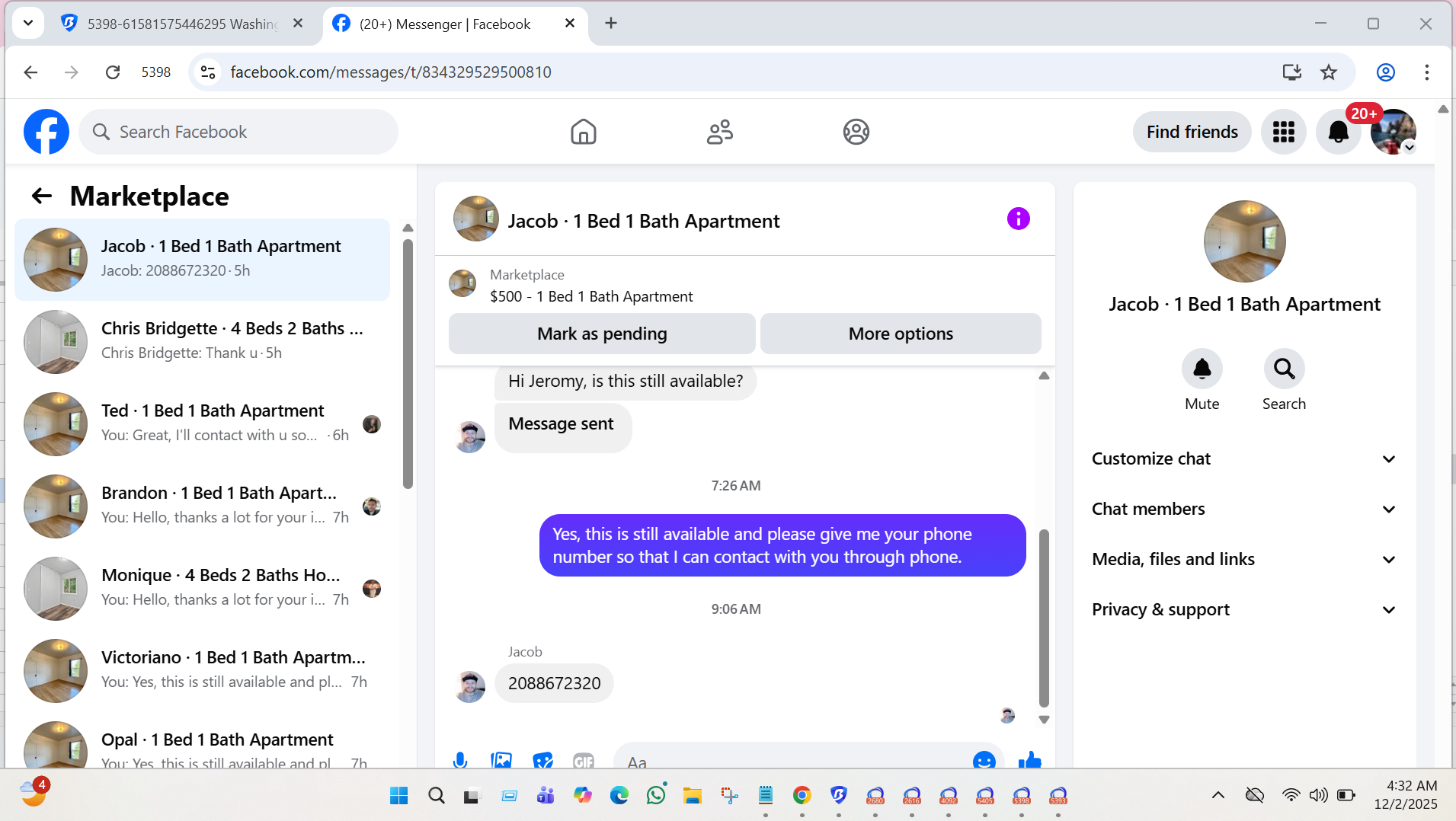
Task: Open the Friends icon in top nav
Action: click(x=720, y=132)
